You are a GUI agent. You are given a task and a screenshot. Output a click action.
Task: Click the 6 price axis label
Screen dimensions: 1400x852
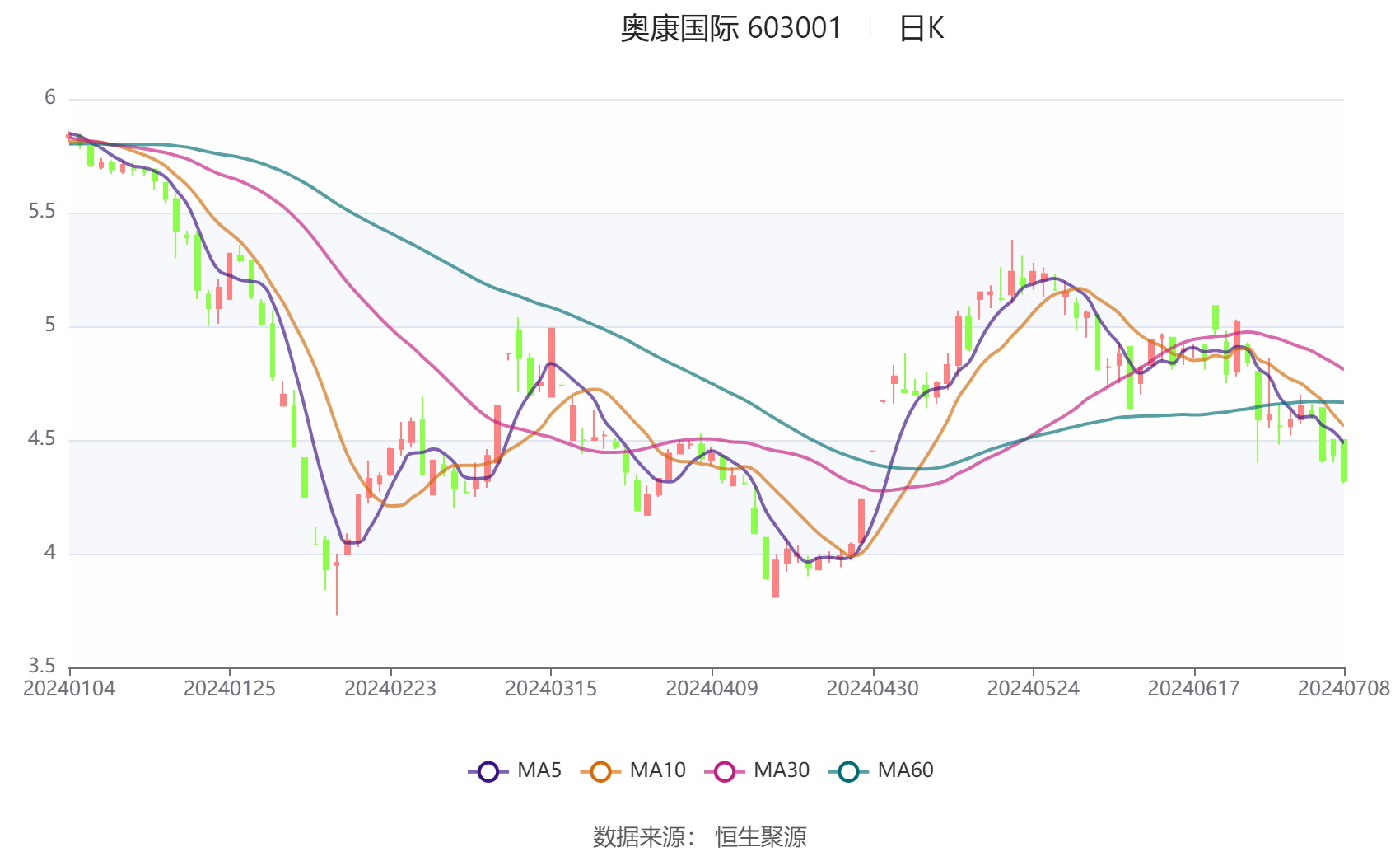(x=50, y=98)
